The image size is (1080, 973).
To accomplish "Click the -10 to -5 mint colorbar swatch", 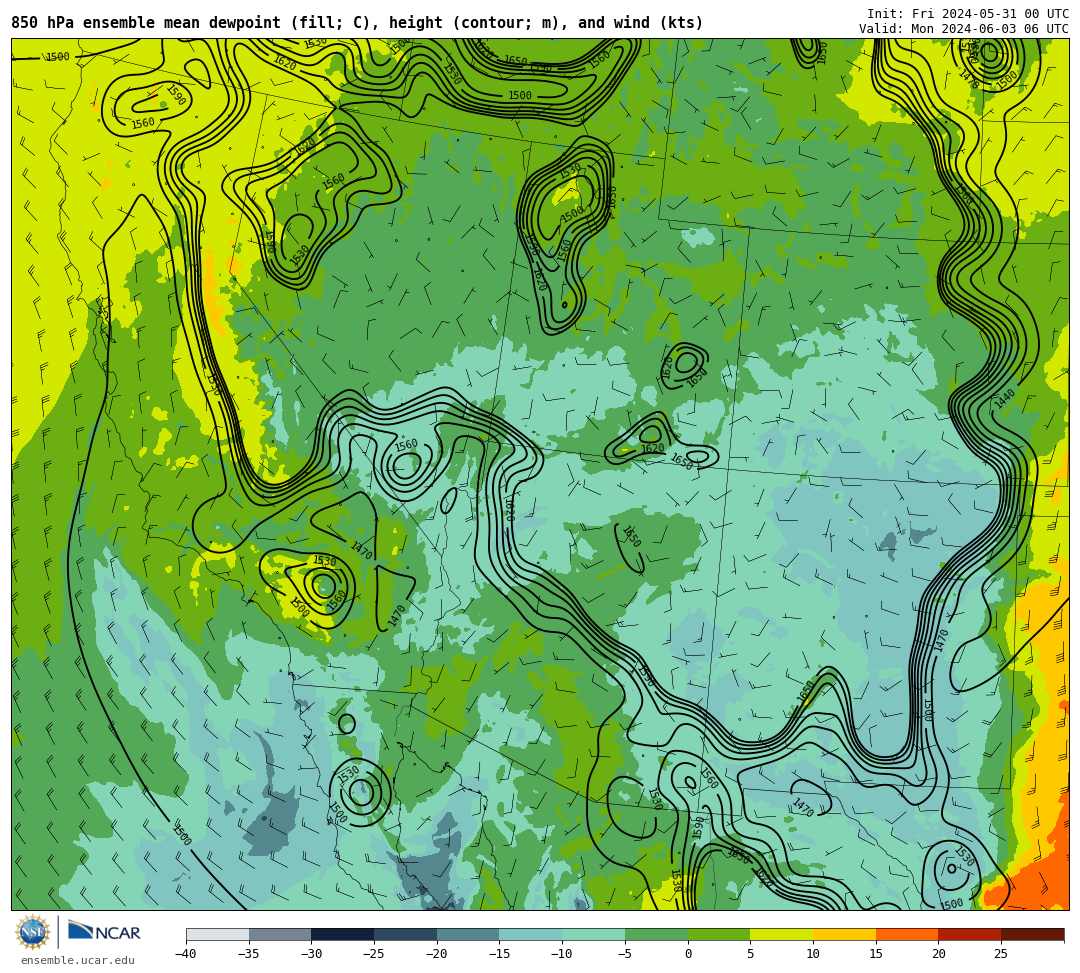I will 594,934.
